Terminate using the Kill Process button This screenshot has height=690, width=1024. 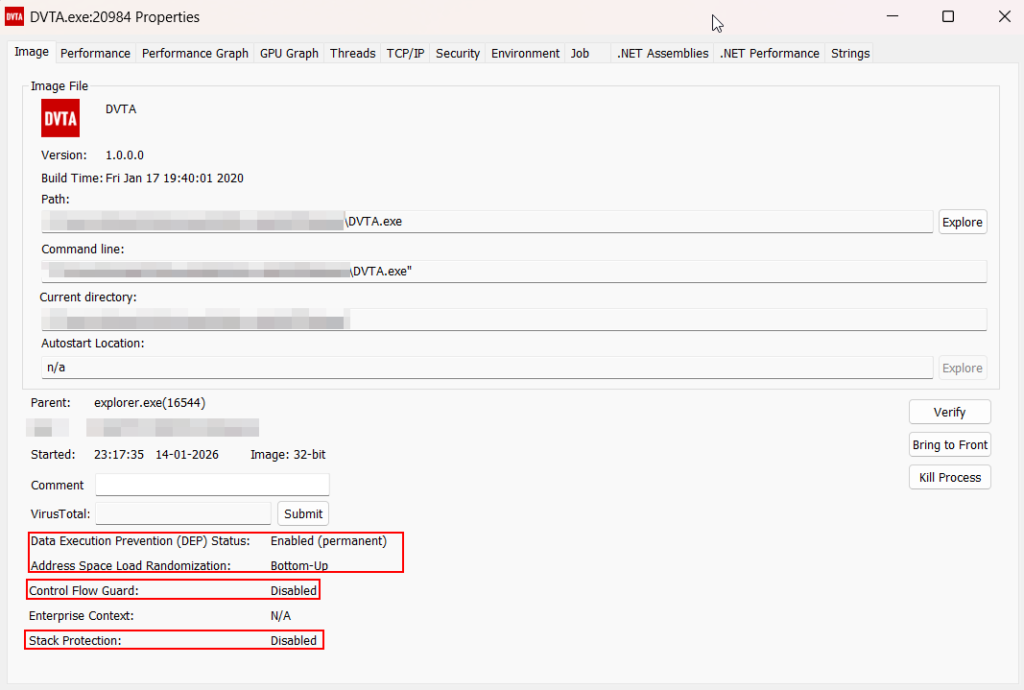point(949,477)
